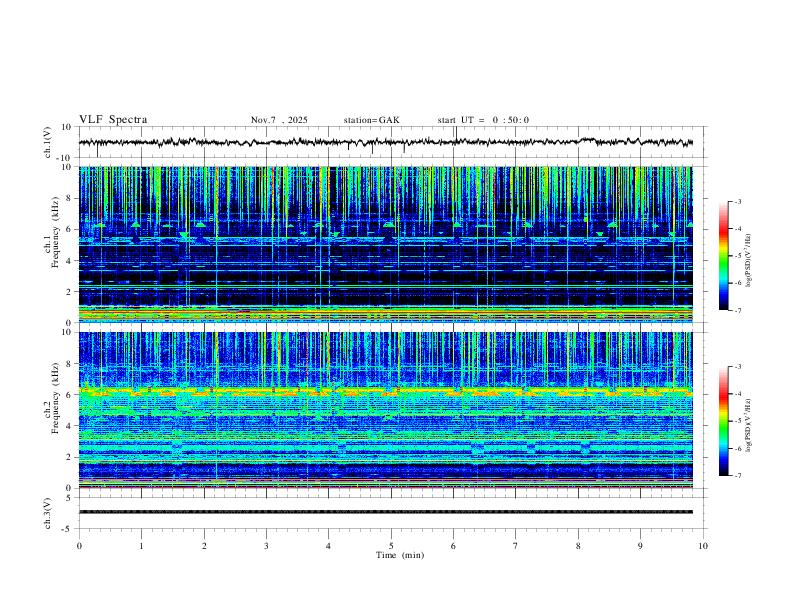Click the ch.1 voltage waveform trace
This screenshot has width=792, height=612.
(386, 142)
